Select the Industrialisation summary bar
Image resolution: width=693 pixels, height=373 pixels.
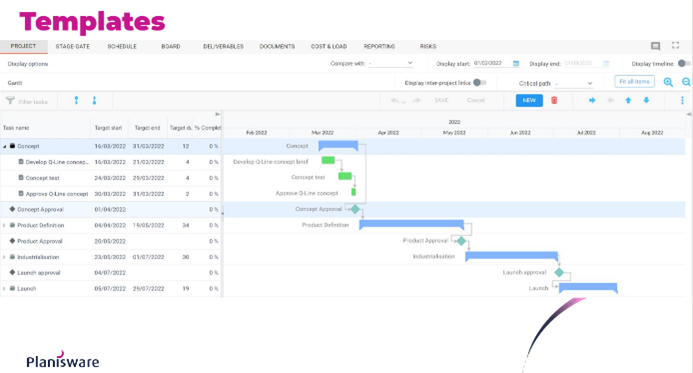click(x=511, y=256)
